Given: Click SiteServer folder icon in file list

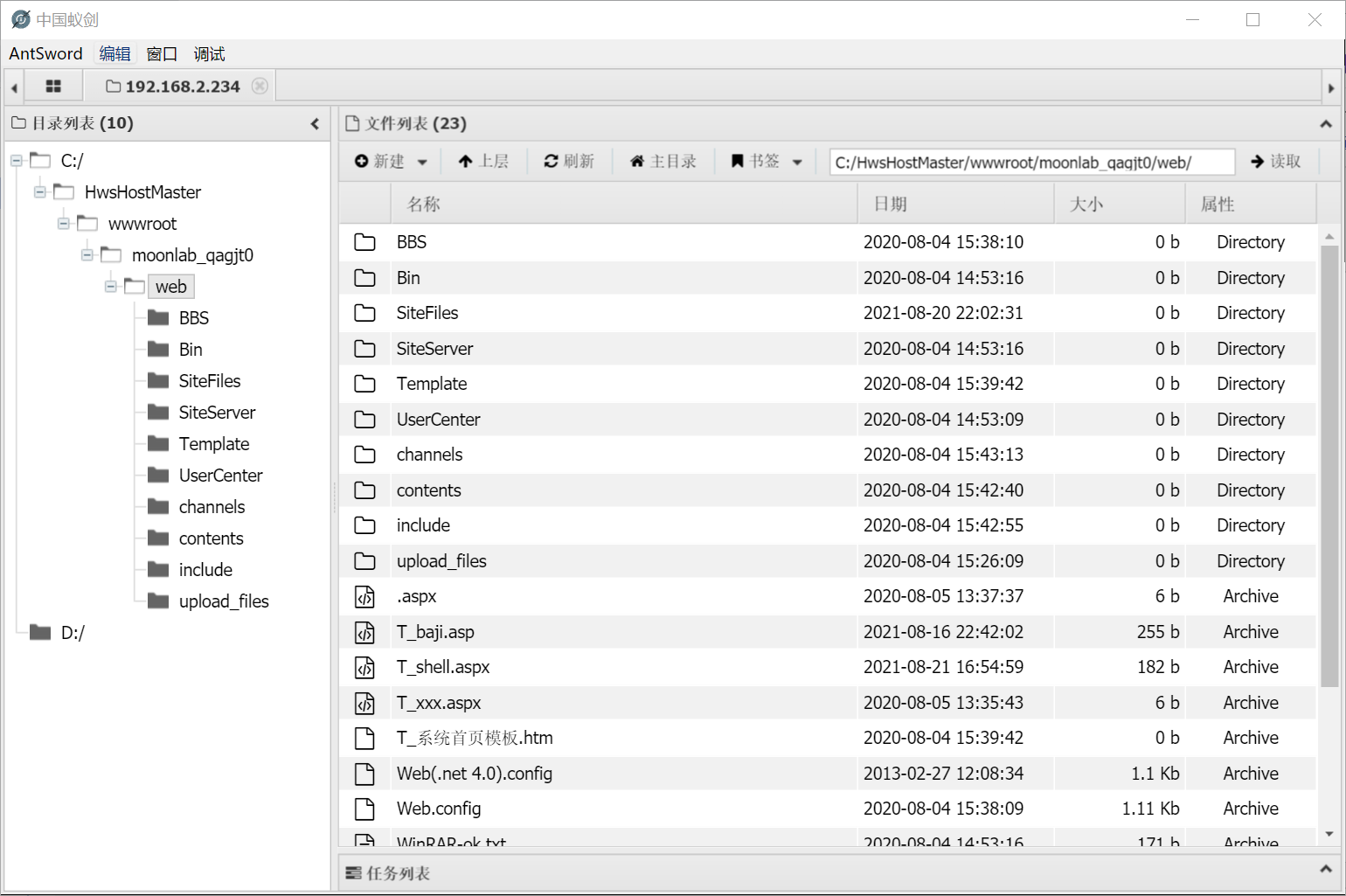Looking at the screenshot, I should click(364, 349).
